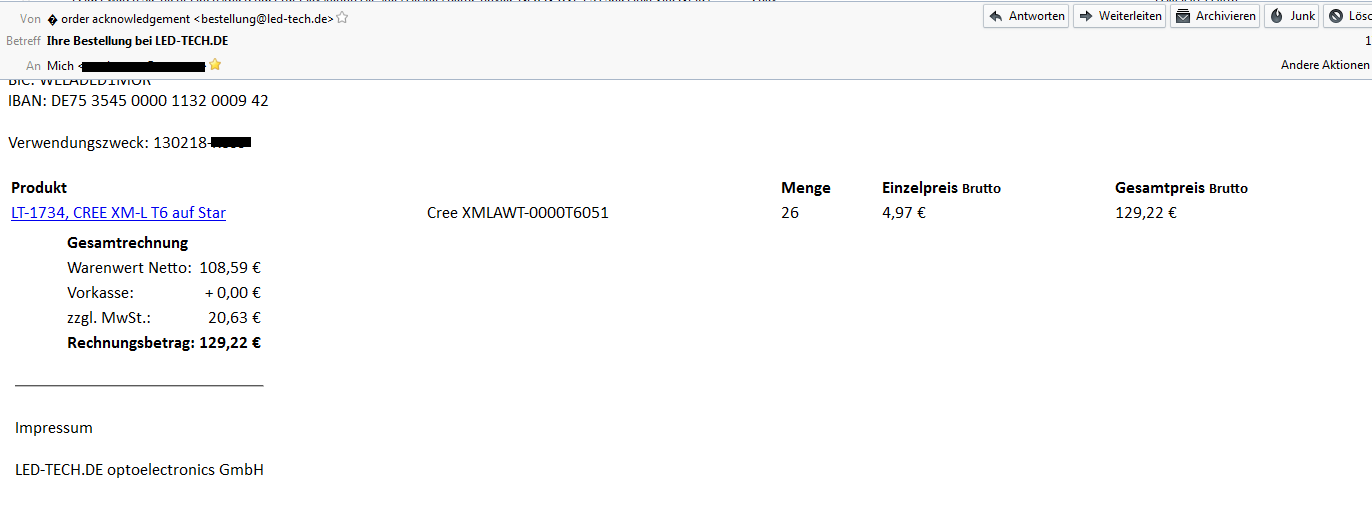Click the part number Cree XMLAWT-0000T6051
The height and width of the screenshot is (513, 1372).
pyautogui.click(x=518, y=213)
